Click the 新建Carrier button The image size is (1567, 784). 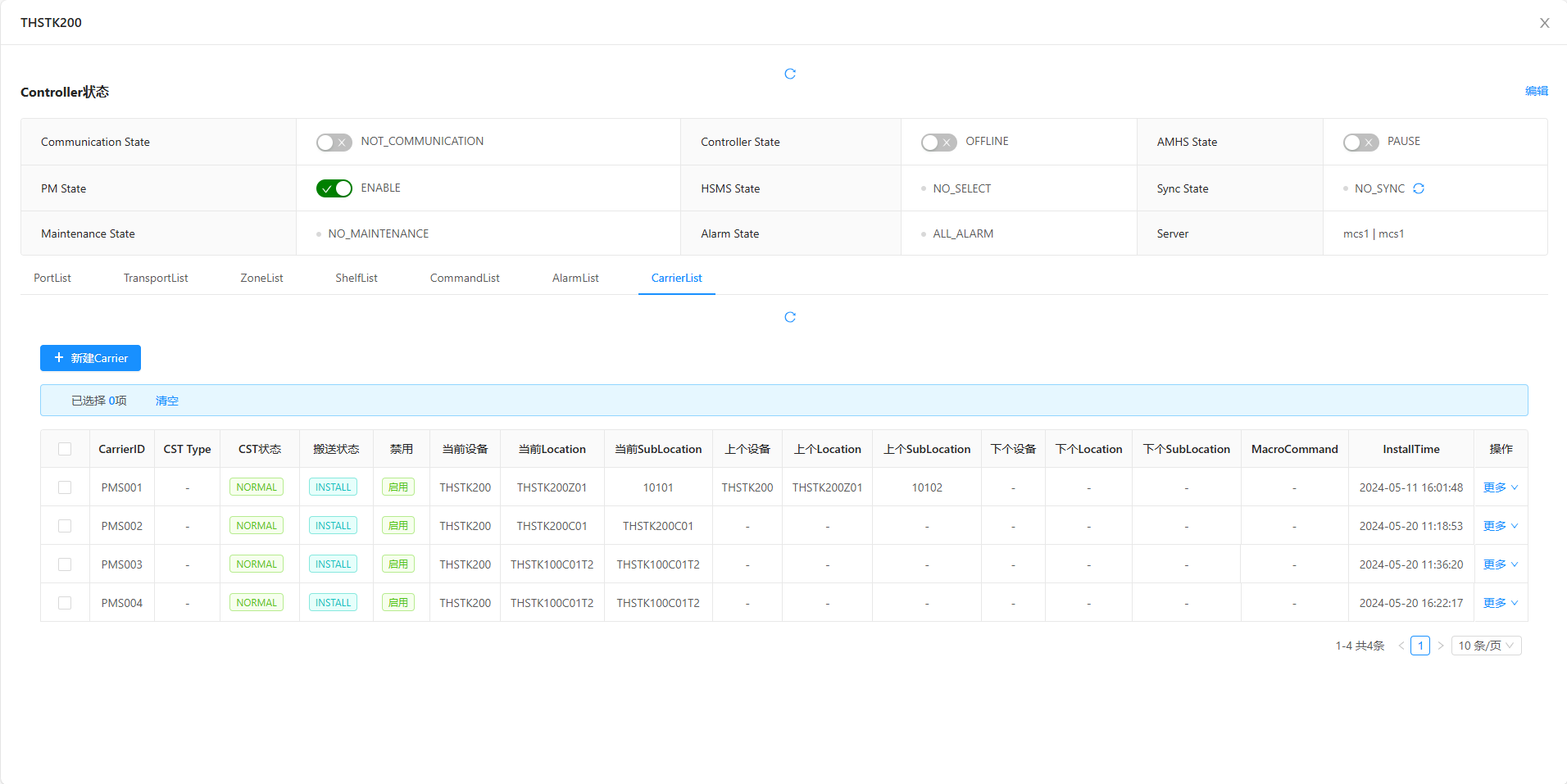coord(90,358)
